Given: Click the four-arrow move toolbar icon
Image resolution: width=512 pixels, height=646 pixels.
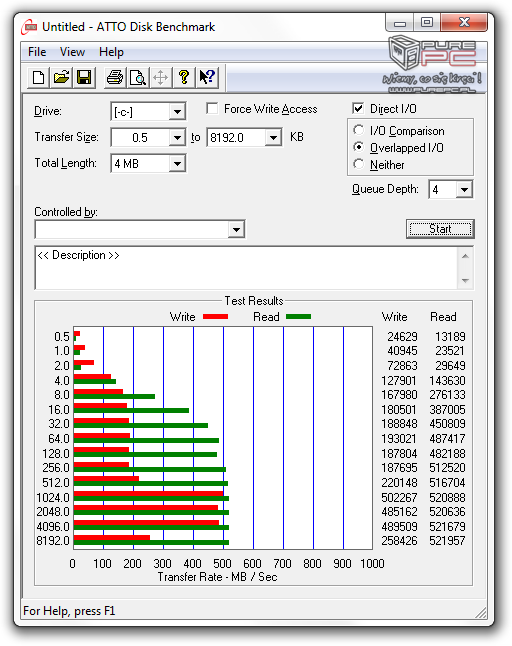Looking at the screenshot, I should (161, 77).
